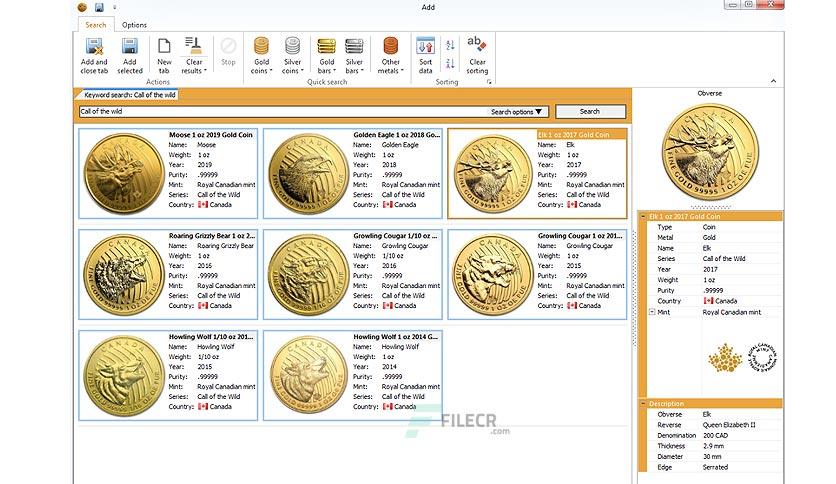Click the Denomination value 200 CAD
The image size is (836, 484).
(x=716, y=435)
